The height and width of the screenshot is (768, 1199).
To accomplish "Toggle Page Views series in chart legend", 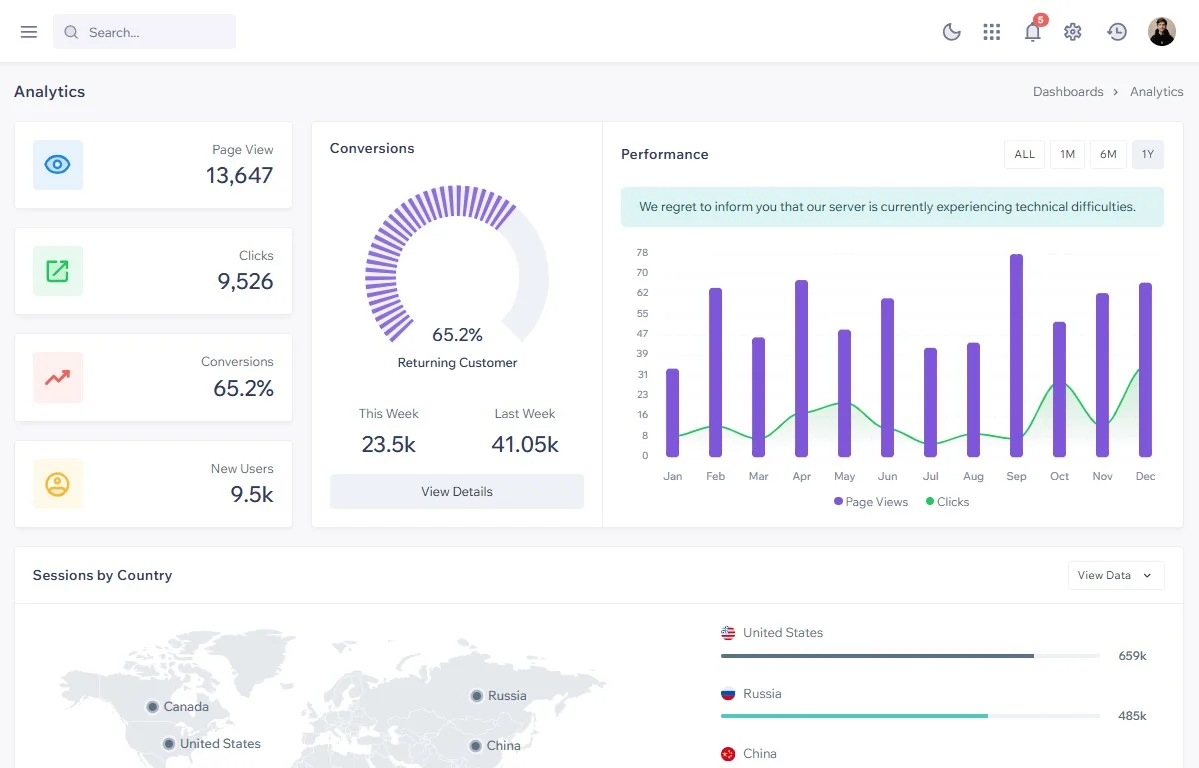I will (x=871, y=502).
